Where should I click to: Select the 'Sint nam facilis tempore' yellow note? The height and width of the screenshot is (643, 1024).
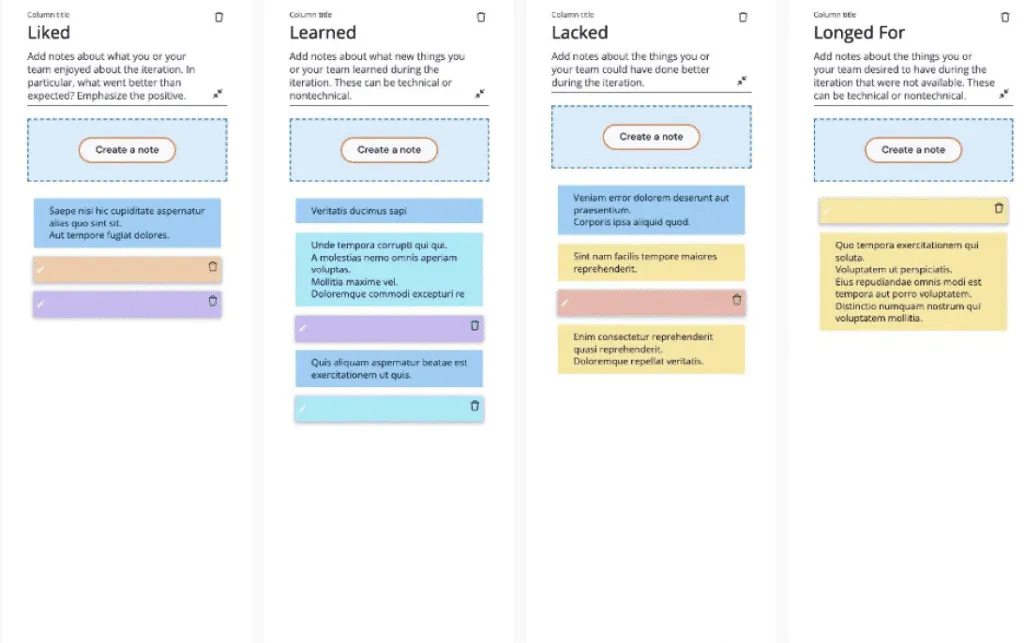pyautogui.click(x=651, y=262)
